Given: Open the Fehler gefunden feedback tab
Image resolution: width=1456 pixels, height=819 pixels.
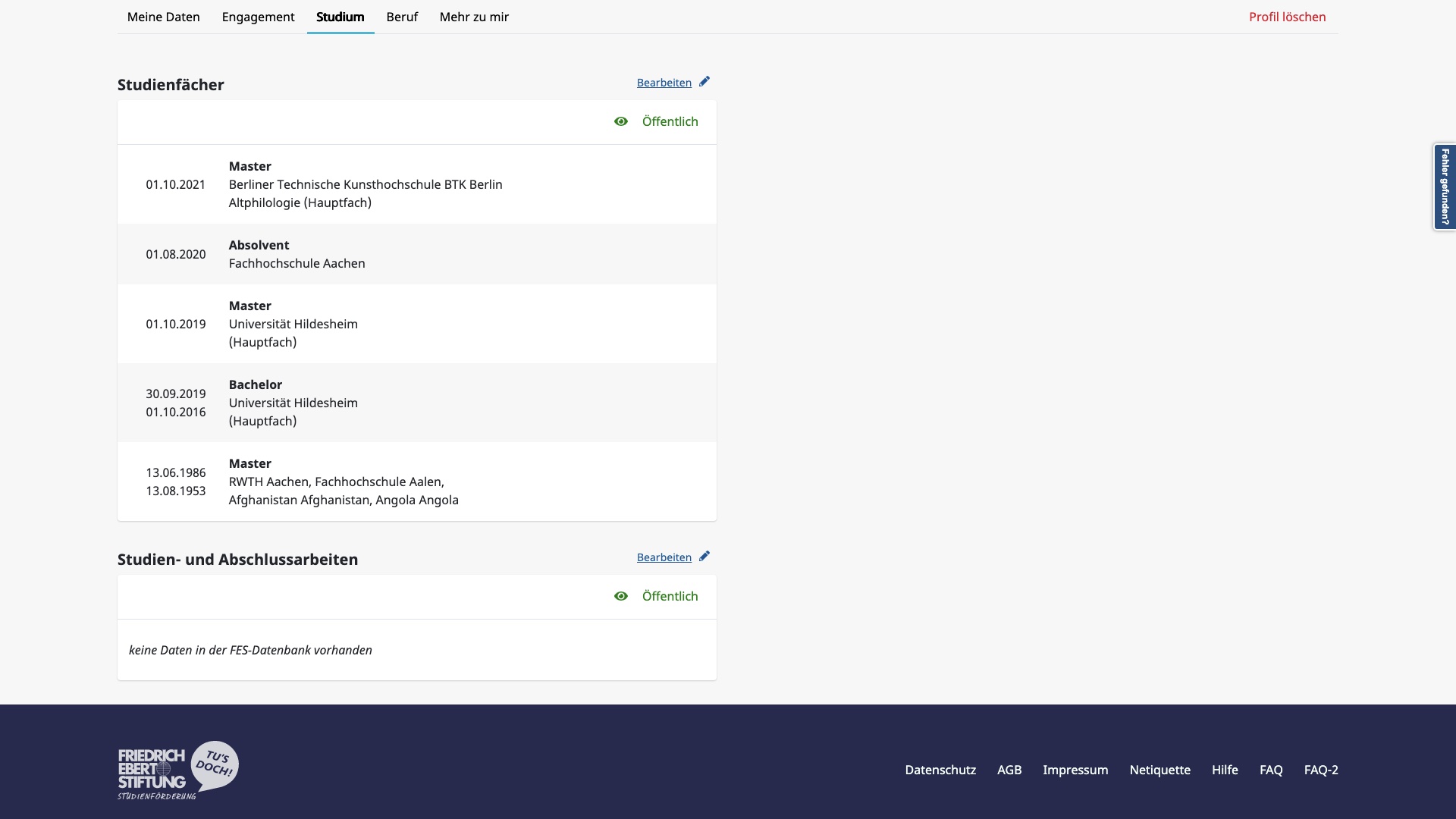Looking at the screenshot, I should 1445,187.
